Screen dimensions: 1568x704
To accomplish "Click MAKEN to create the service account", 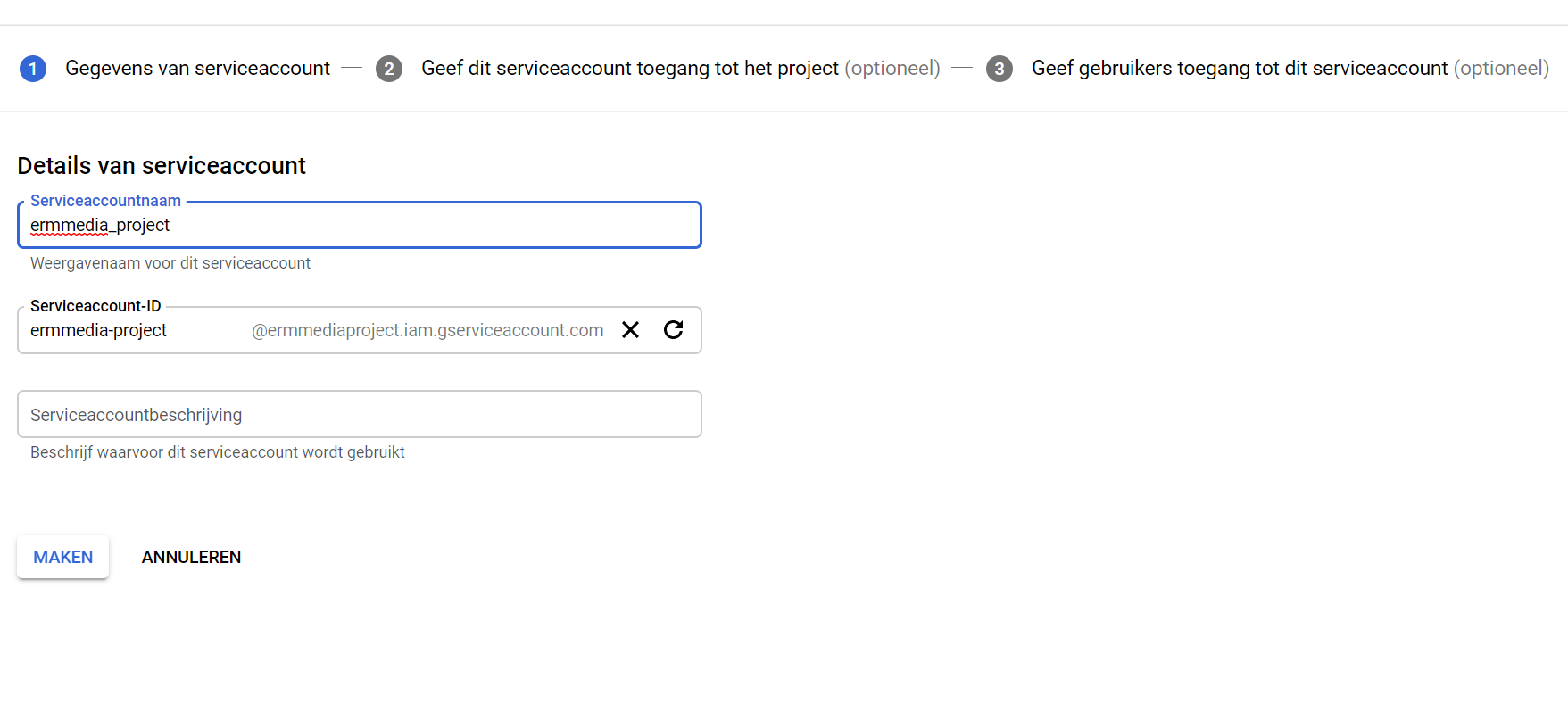I will pyautogui.click(x=63, y=557).
